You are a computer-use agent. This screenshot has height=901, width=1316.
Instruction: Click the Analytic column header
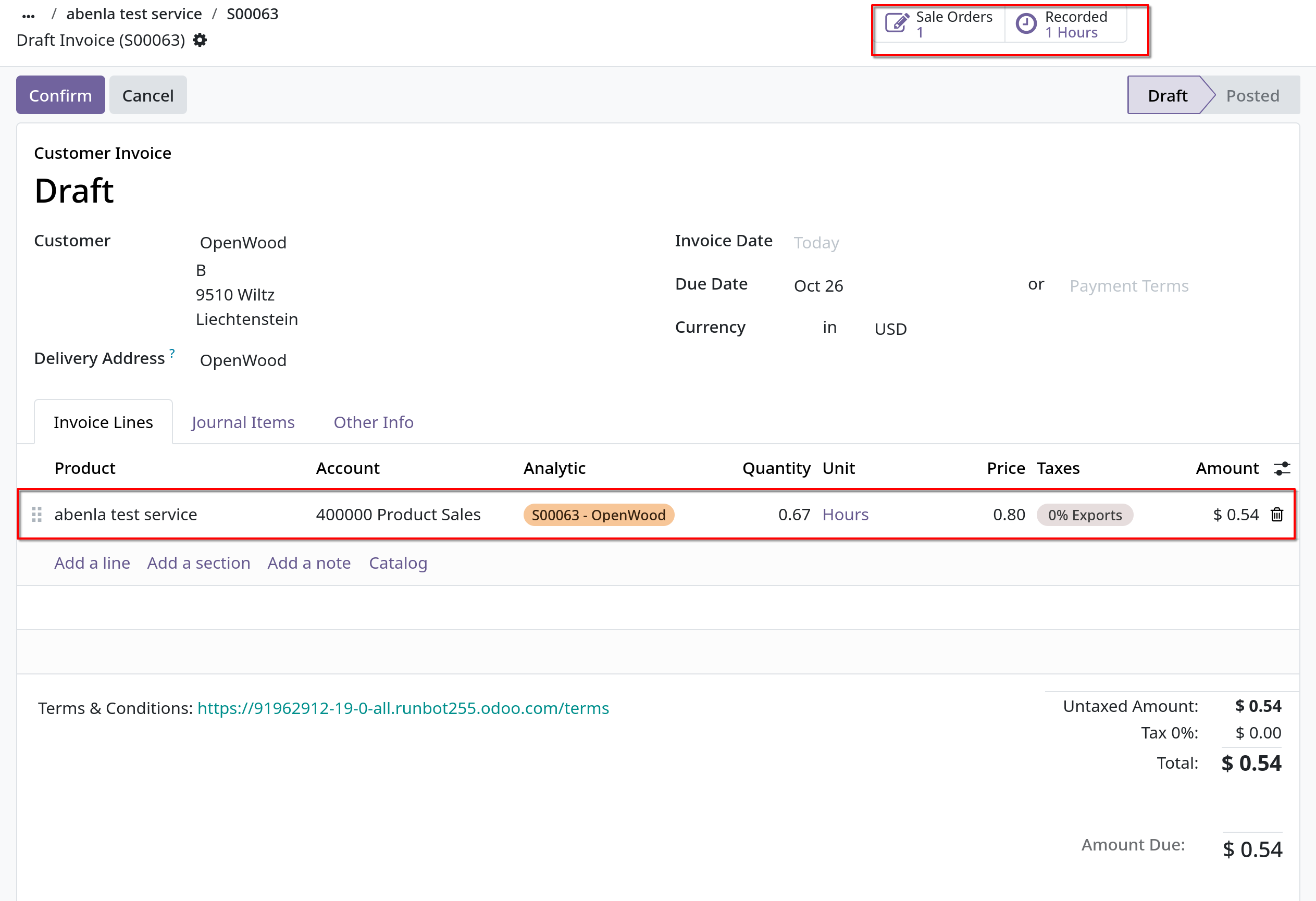pyautogui.click(x=554, y=468)
